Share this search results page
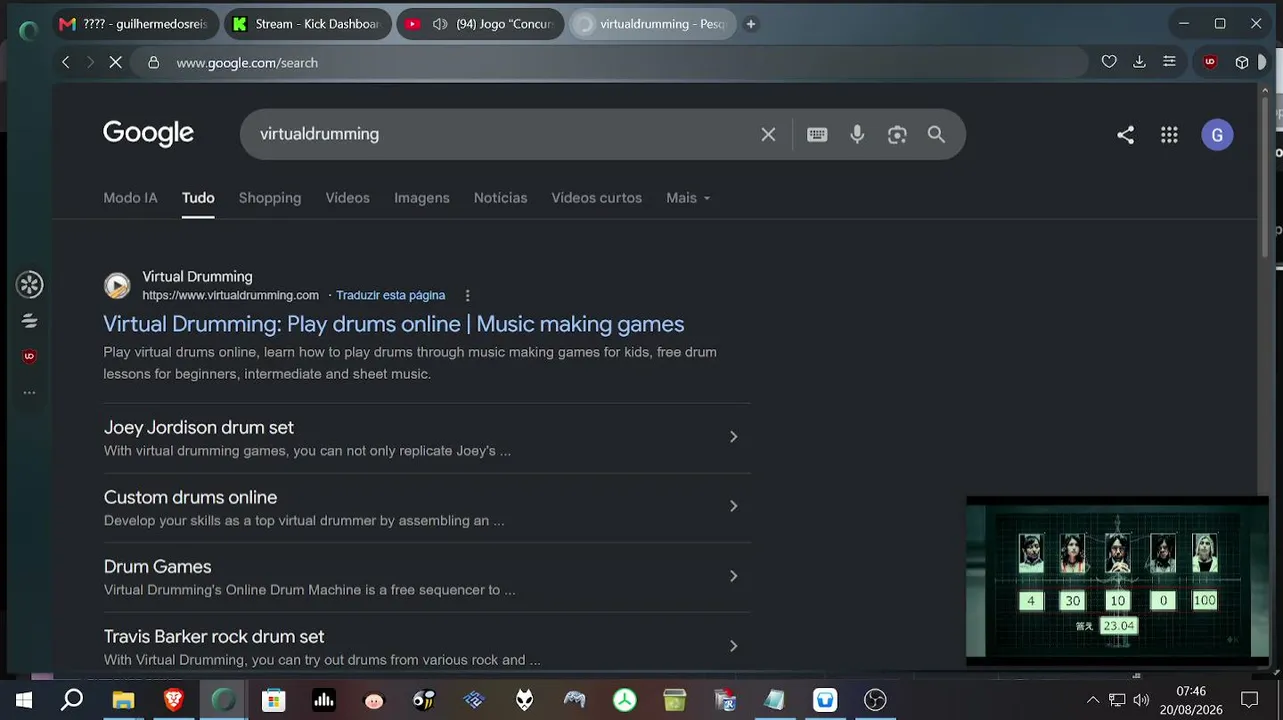1283x720 pixels. 1125,135
